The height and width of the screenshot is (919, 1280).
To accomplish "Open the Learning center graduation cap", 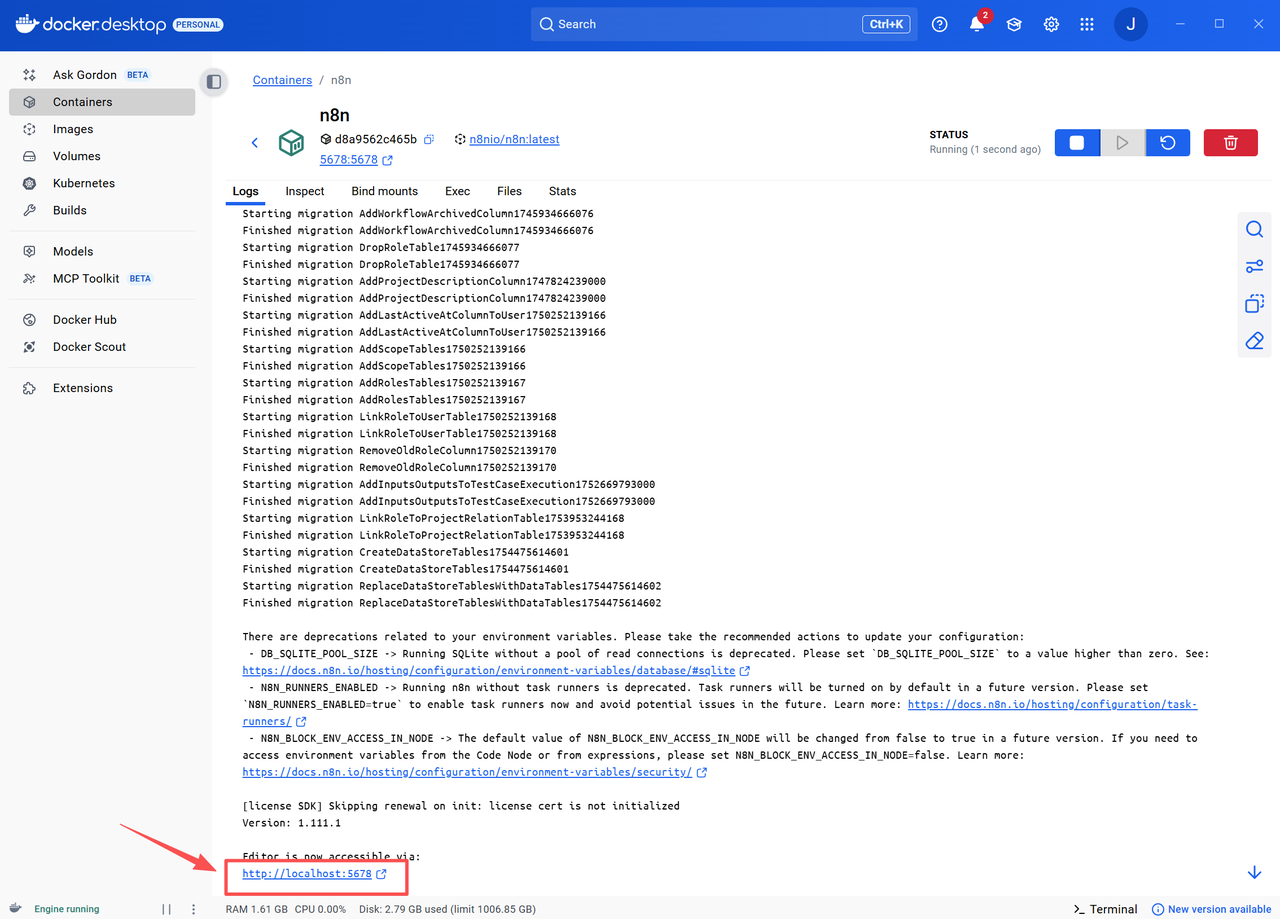I will click(1014, 25).
